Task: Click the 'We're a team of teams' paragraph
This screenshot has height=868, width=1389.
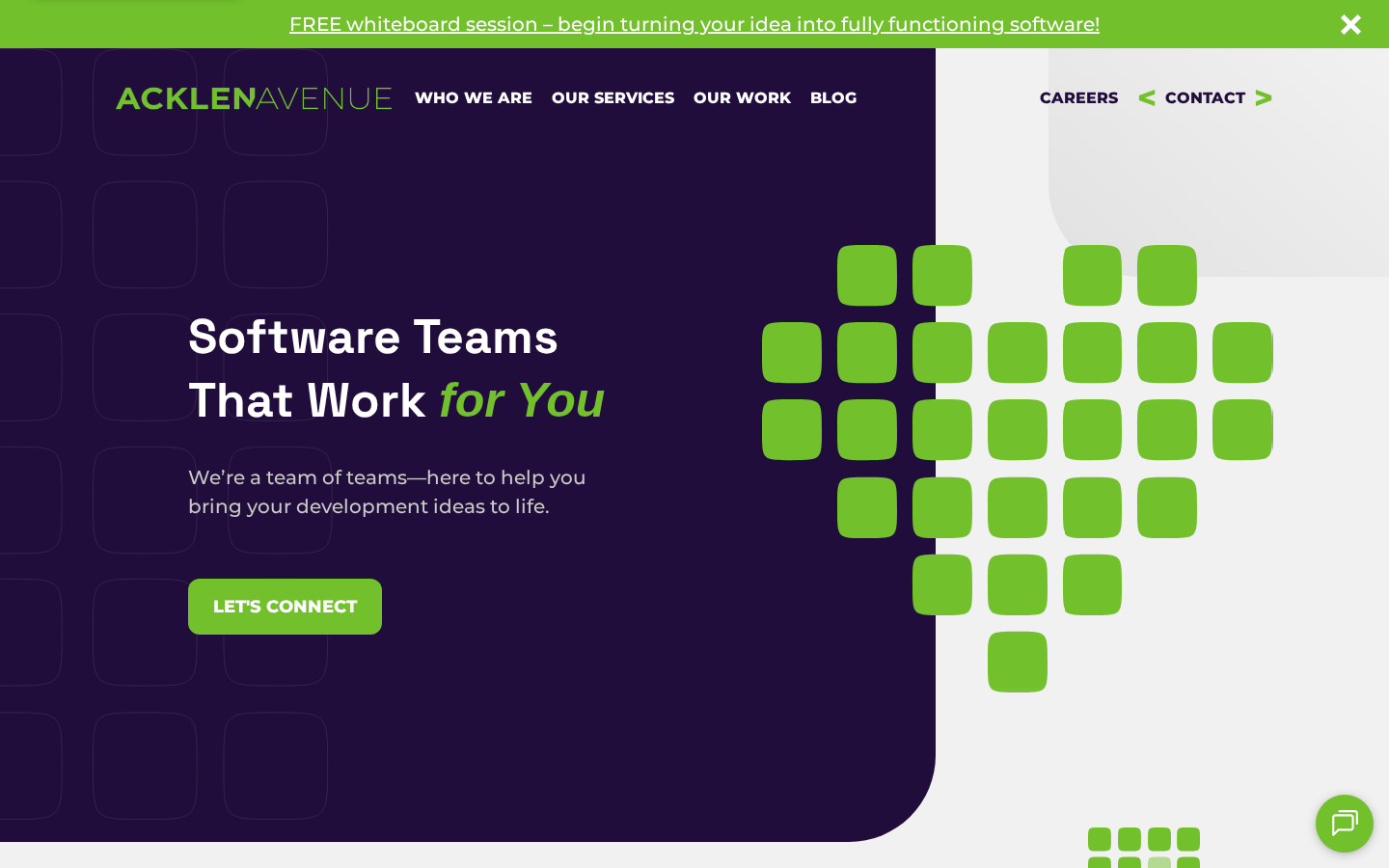Action: point(387,492)
